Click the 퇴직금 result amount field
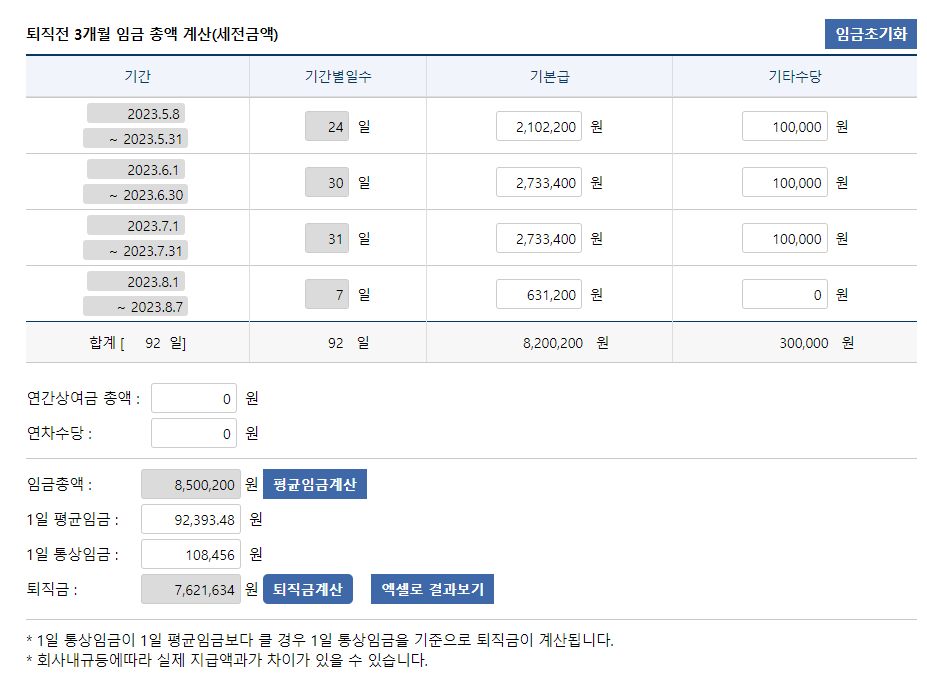Screen dimensions: 927x680 [191, 590]
